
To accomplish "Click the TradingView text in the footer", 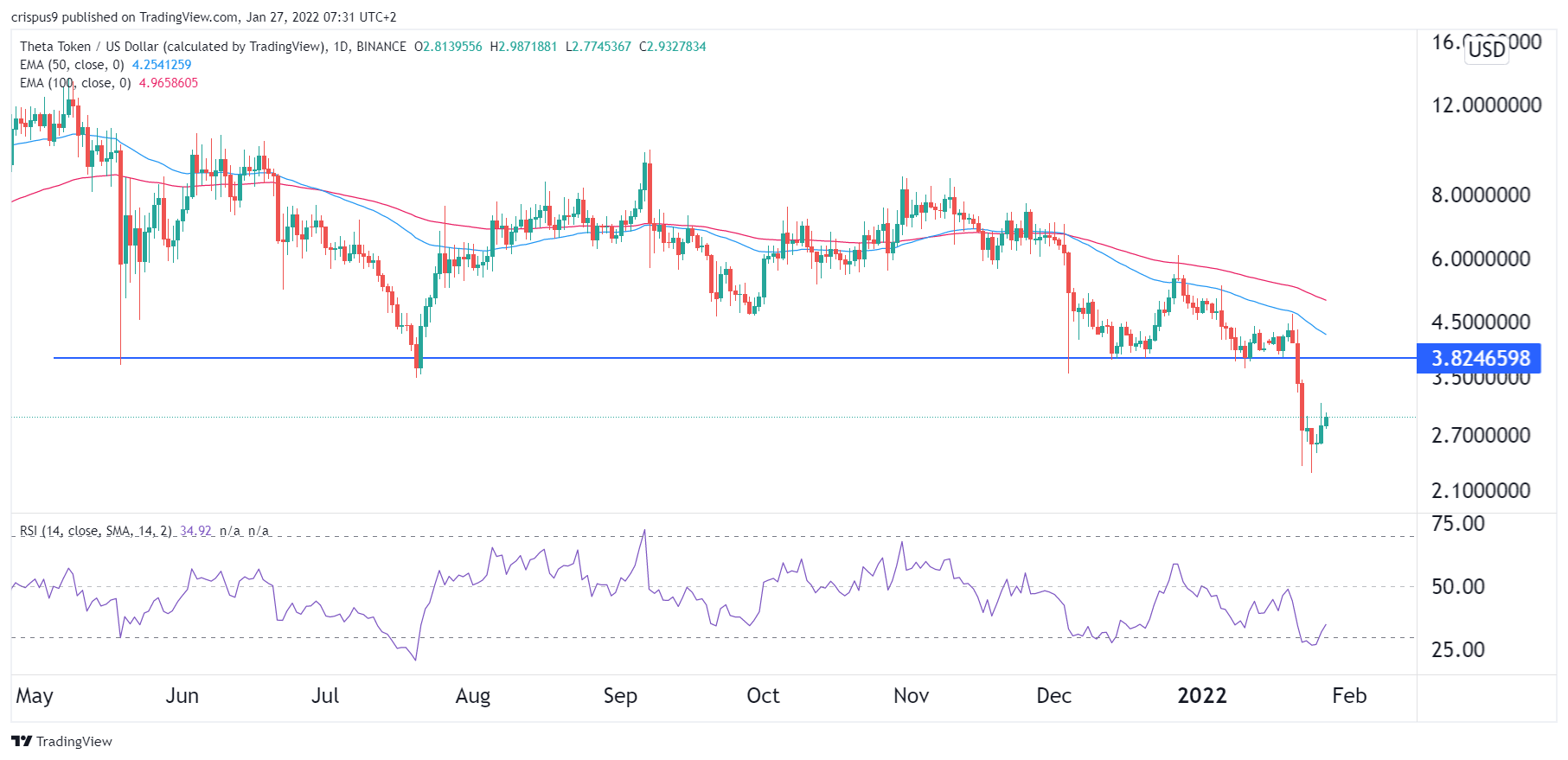I will (74, 741).
